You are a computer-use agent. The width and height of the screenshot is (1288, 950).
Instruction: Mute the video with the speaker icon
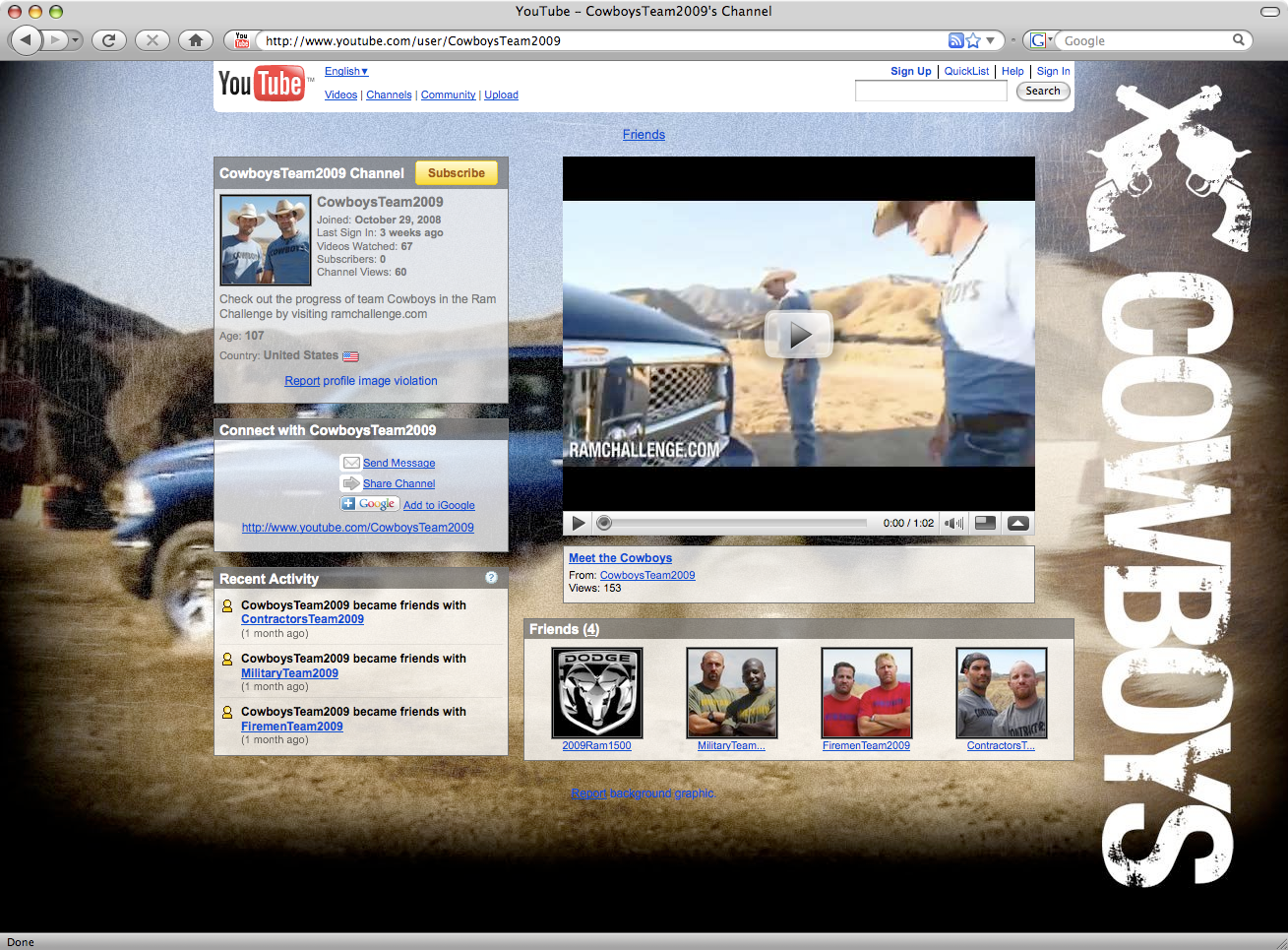click(x=953, y=523)
